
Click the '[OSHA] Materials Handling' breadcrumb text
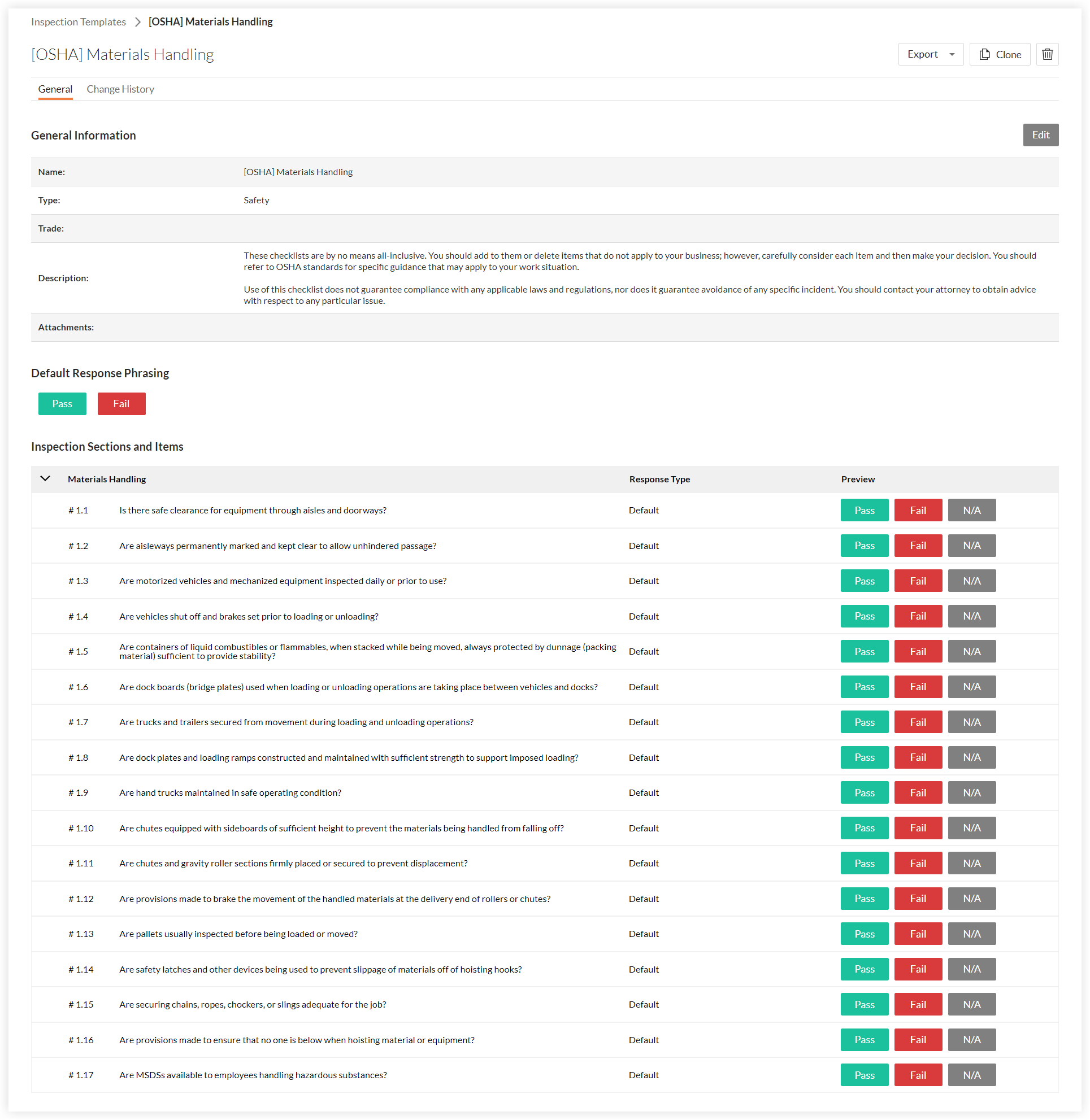coord(210,22)
